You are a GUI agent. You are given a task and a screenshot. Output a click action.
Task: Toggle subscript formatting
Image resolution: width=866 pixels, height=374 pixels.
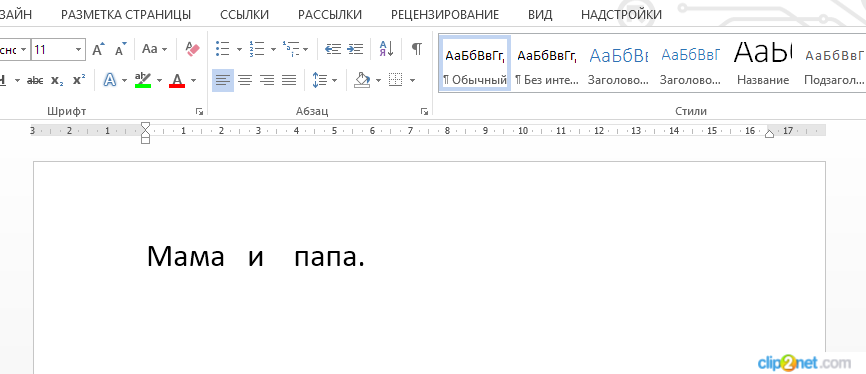coord(57,81)
